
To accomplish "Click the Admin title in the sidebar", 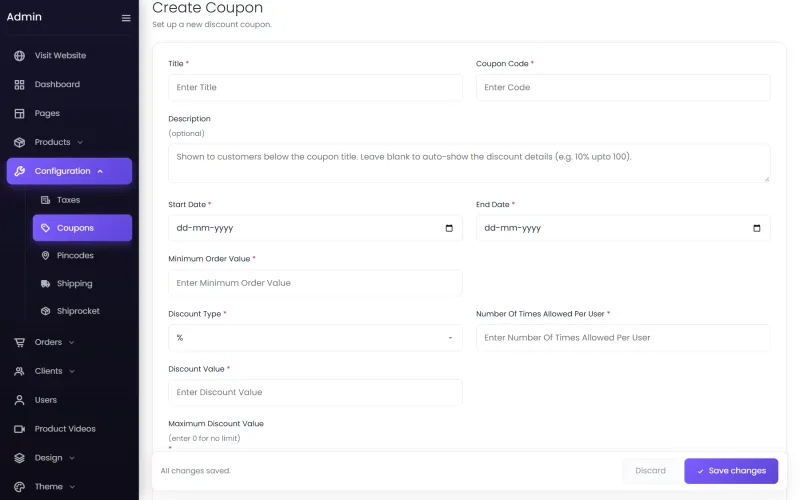I will point(24,17).
